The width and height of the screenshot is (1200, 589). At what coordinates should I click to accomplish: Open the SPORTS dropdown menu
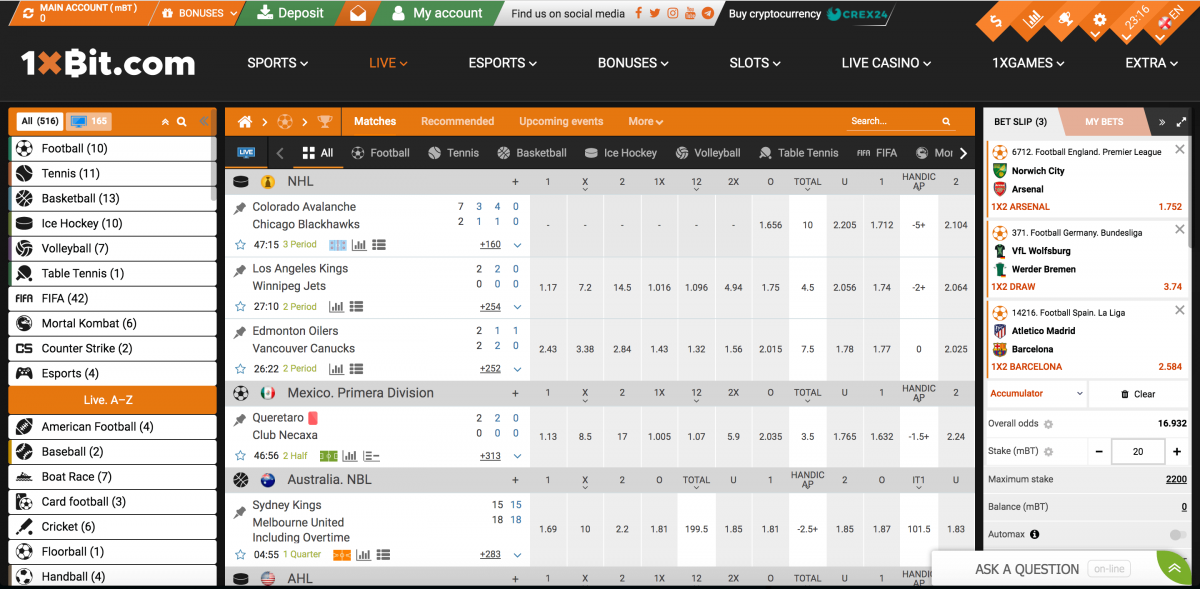click(278, 63)
